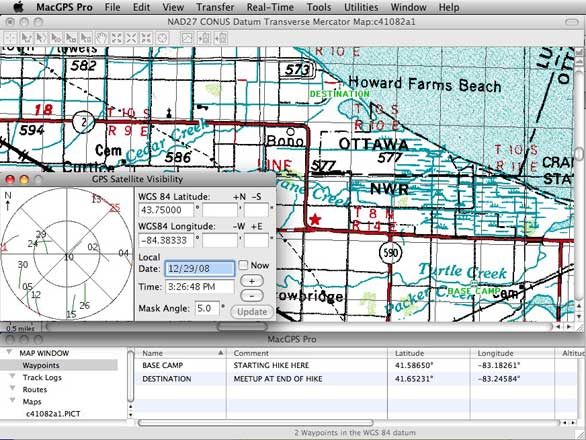The image size is (586, 440).
Task: Toggle the Now checkbox
Action: click(x=243, y=265)
